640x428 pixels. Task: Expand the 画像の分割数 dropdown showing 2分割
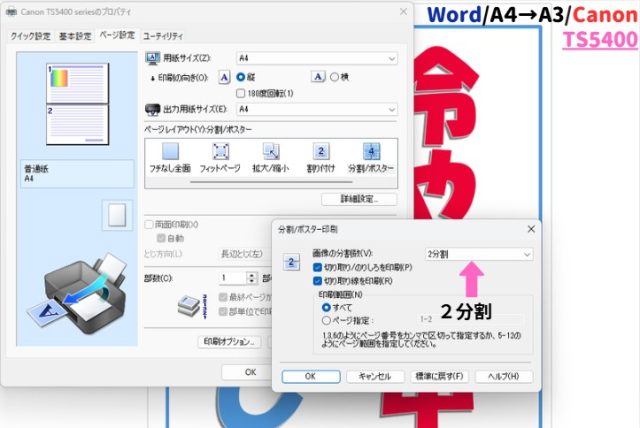coord(478,254)
